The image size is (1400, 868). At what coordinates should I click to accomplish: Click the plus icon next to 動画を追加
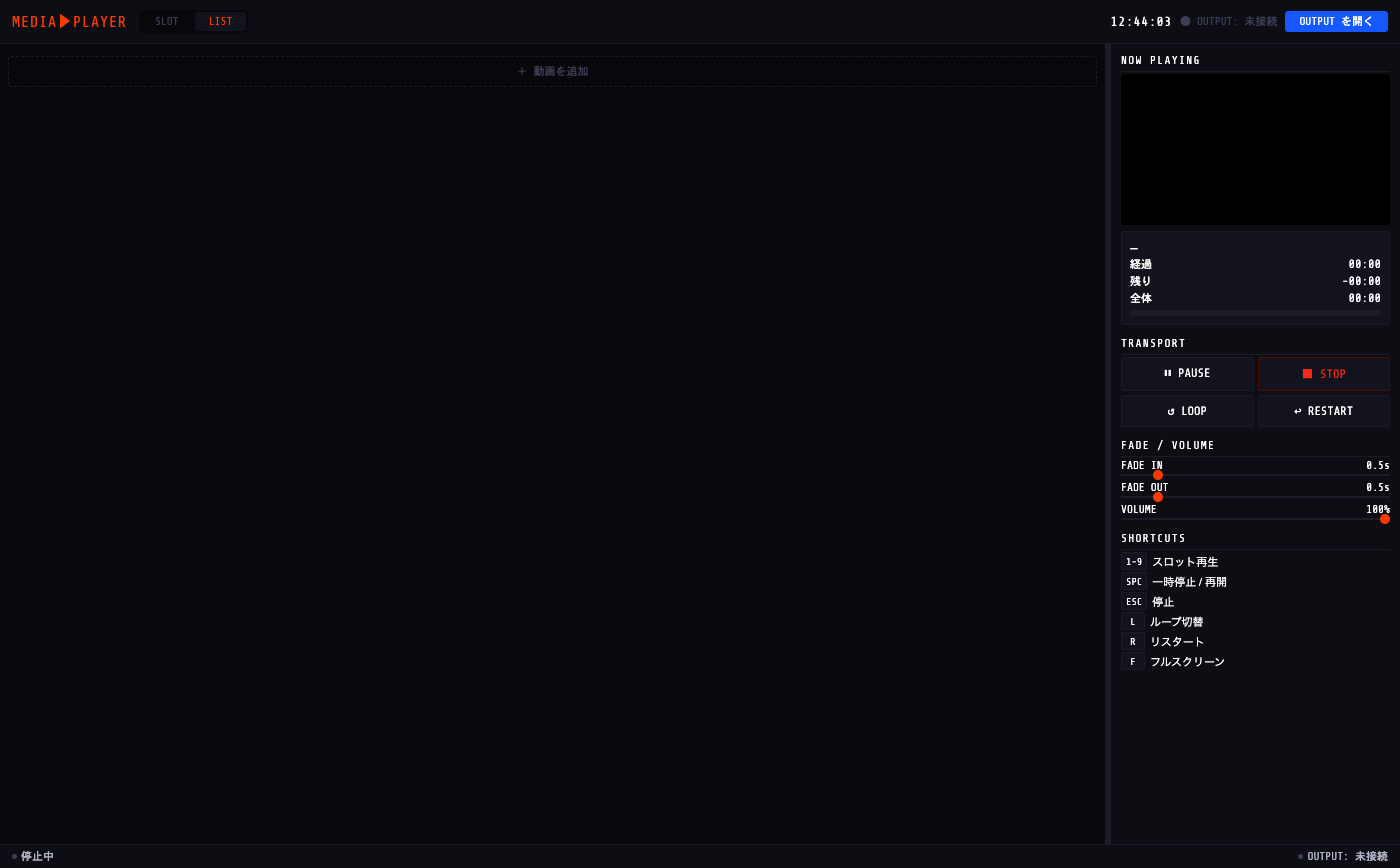pyautogui.click(x=522, y=71)
